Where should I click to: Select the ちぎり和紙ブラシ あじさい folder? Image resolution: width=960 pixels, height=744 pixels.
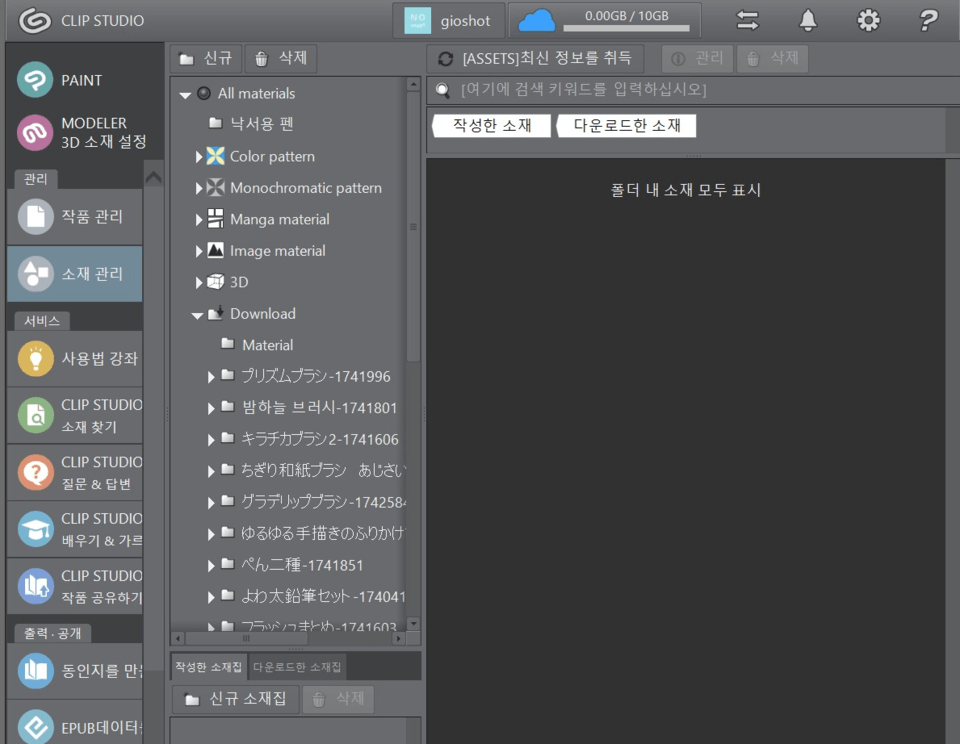(x=312, y=470)
